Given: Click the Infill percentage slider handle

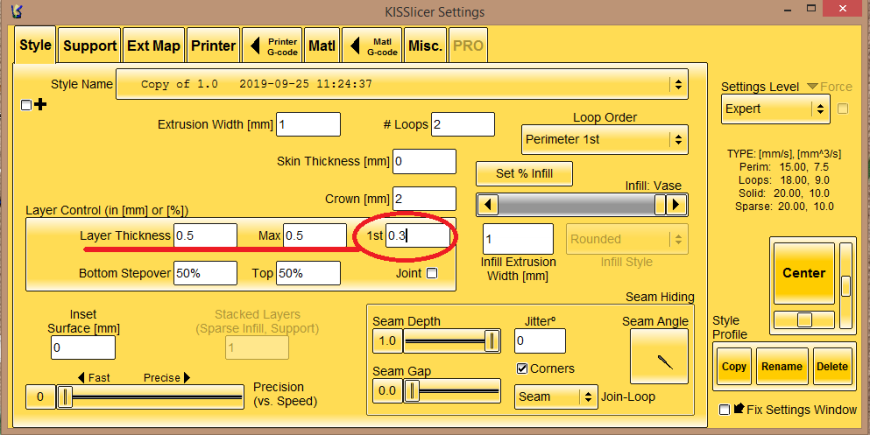Looking at the screenshot, I should tap(659, 205).
